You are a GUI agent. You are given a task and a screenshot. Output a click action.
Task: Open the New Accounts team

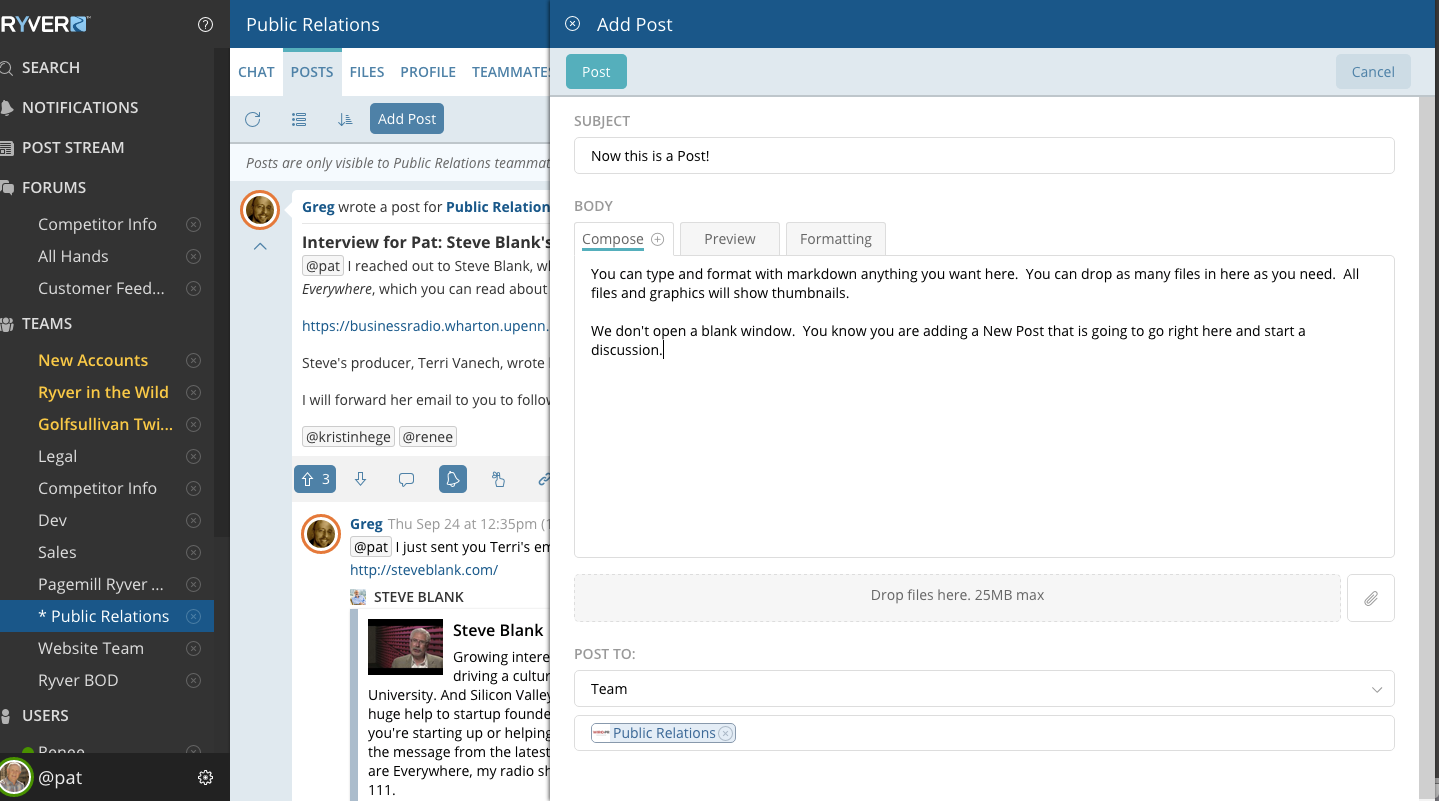pyautogui.click(x=93, y=360)
